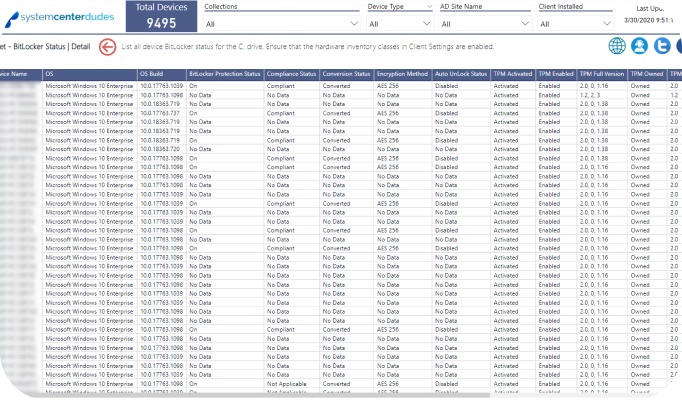Click 'Owned' in the '1.2, 2, 3' row
This screenshot has width=682, height=400.
tap(640, 95)
